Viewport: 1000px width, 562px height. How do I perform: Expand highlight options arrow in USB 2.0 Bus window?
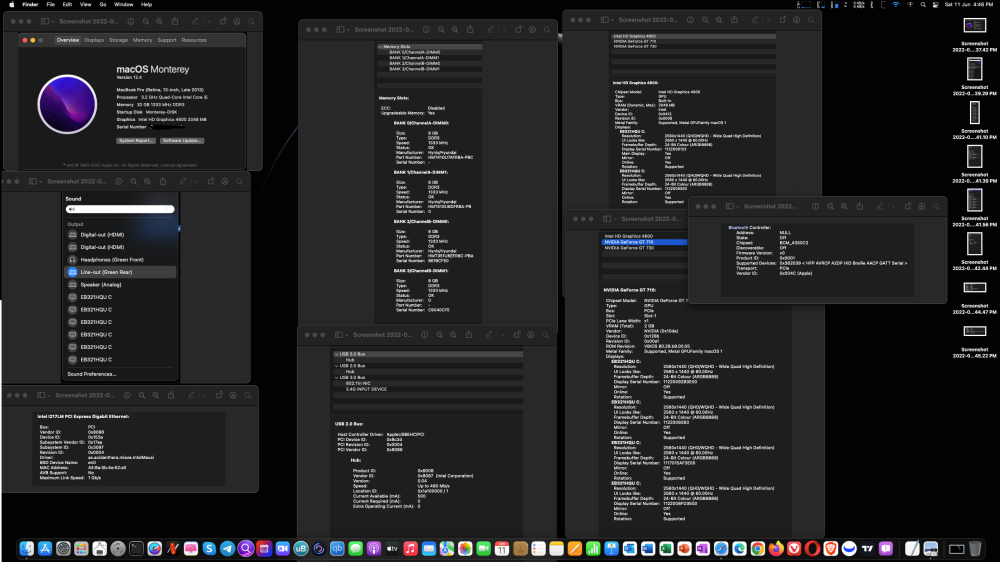(x=503, y=335)
